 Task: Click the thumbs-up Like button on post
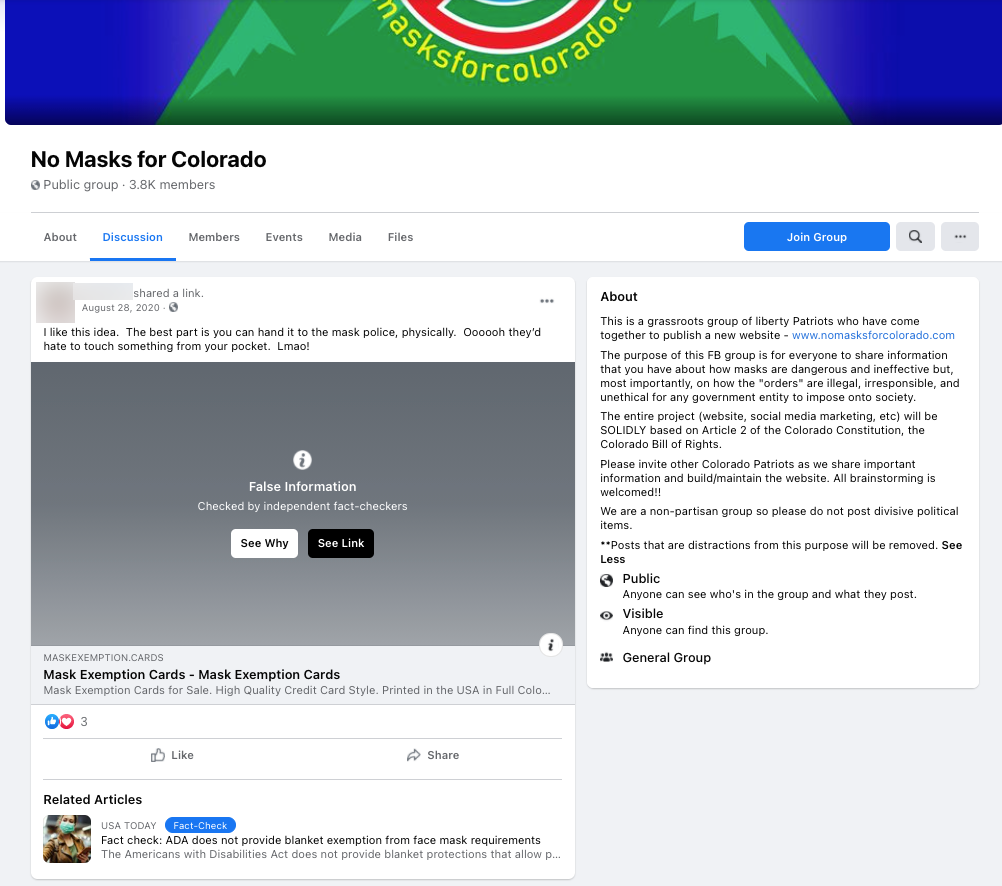173,755
